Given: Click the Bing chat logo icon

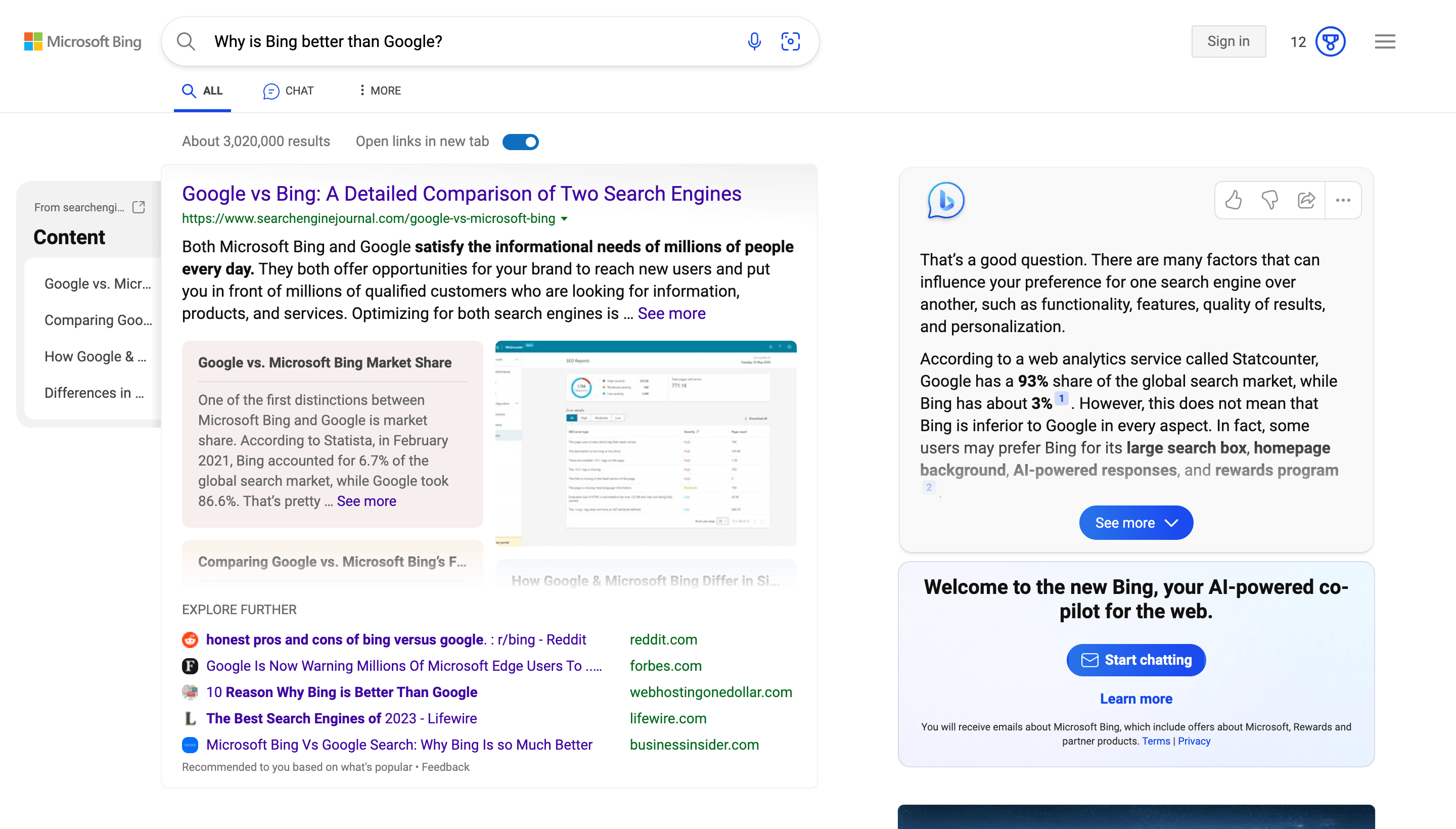Looking at the screenshot, I should 946,200.
